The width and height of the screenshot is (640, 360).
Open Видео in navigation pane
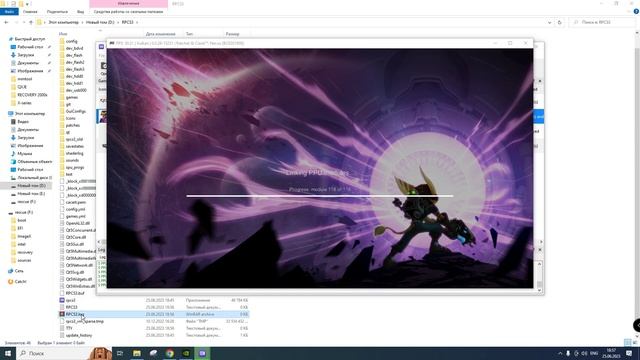coord(23,122)
